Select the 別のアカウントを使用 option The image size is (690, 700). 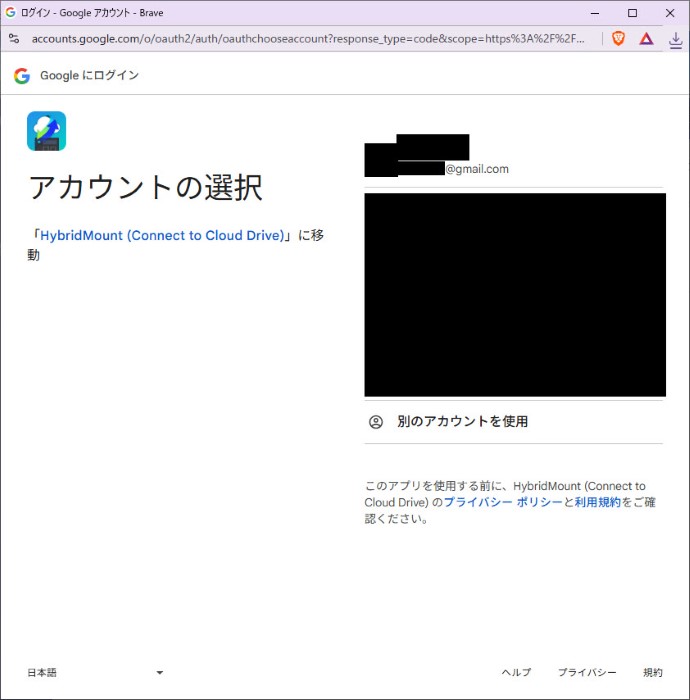(x=462, y=422)
